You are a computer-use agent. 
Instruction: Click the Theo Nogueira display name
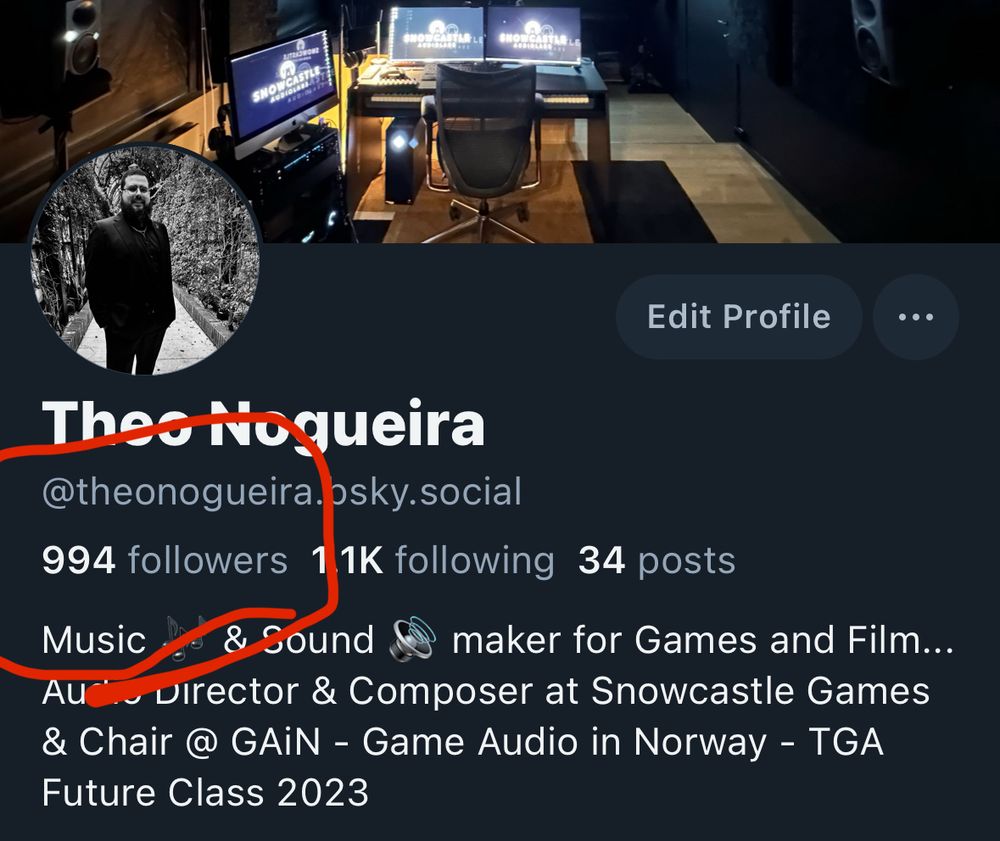263,423
